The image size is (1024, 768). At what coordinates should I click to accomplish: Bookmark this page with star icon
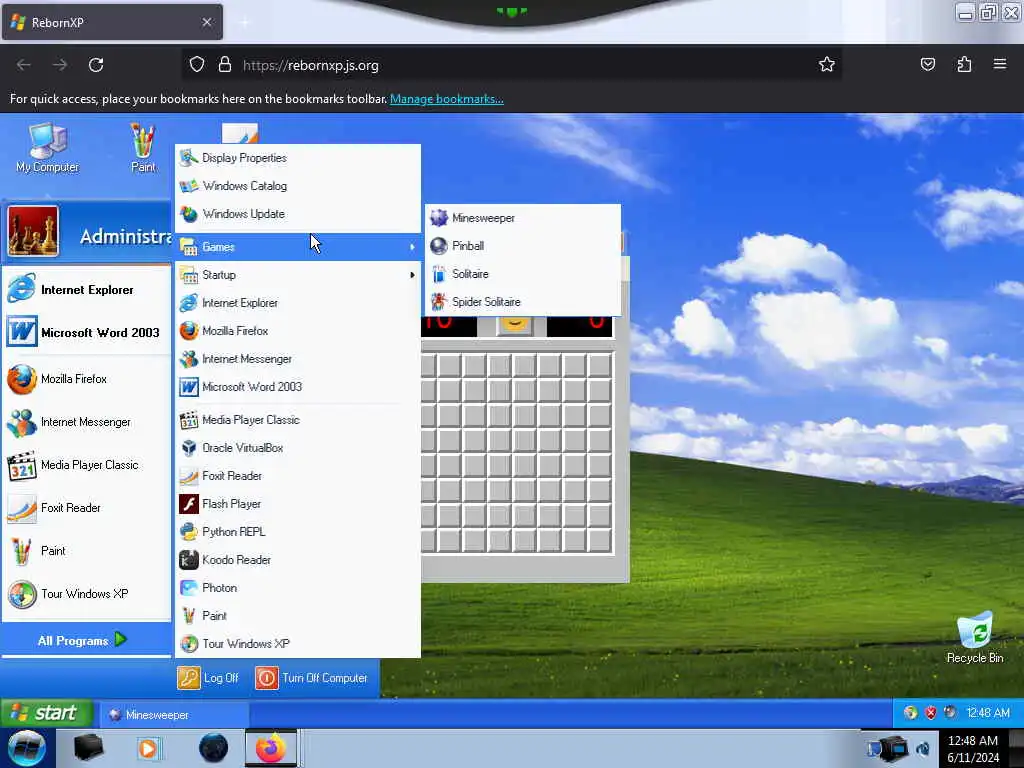coord(827,65)
